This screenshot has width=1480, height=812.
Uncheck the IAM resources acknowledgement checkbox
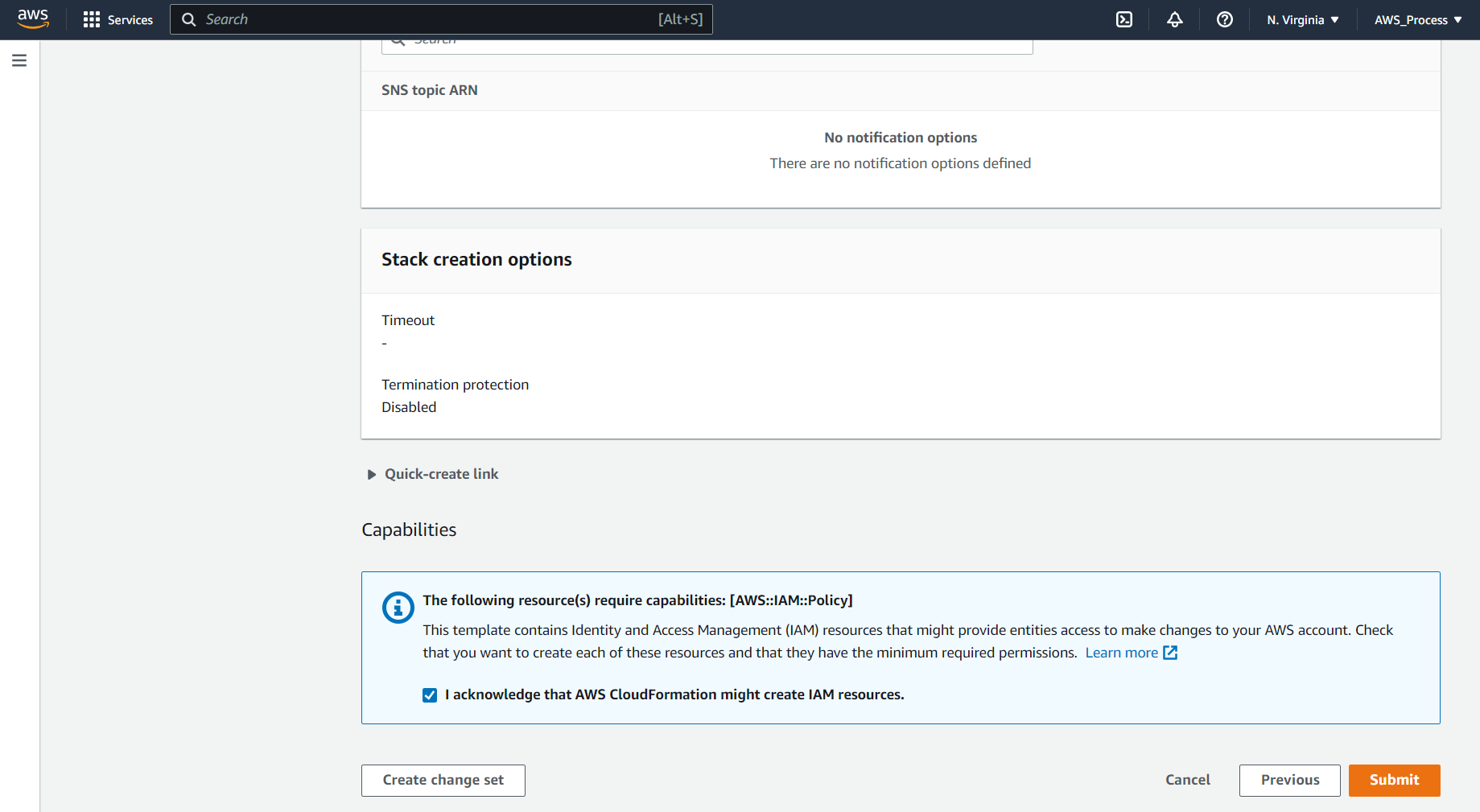[x=430, y=695]
